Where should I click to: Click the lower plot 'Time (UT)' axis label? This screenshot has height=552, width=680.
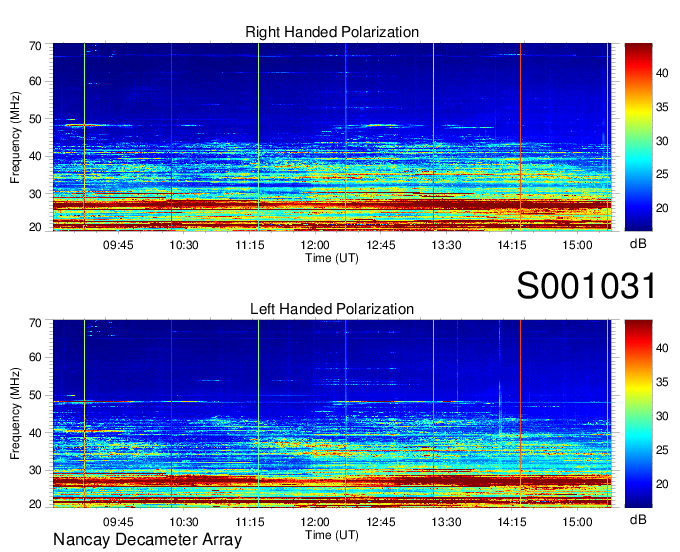(x=332, y=535)
